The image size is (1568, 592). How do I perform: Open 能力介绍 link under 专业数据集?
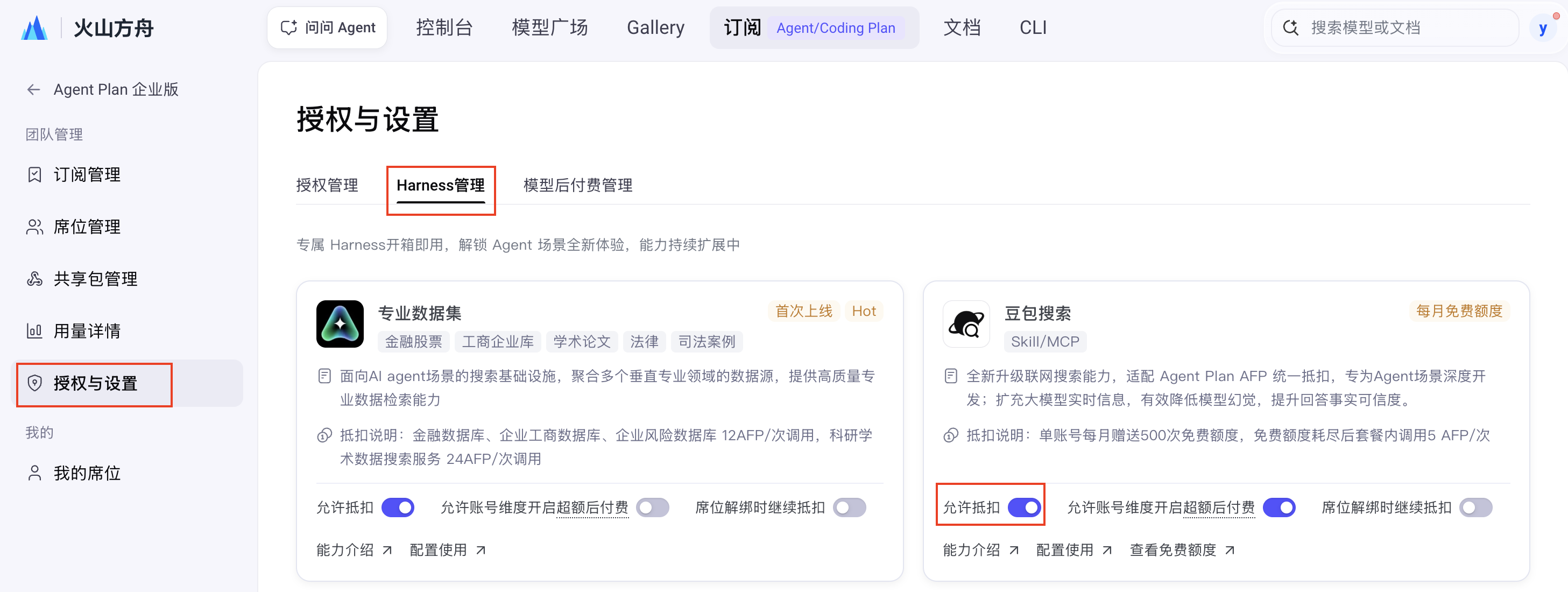[354, 550]
